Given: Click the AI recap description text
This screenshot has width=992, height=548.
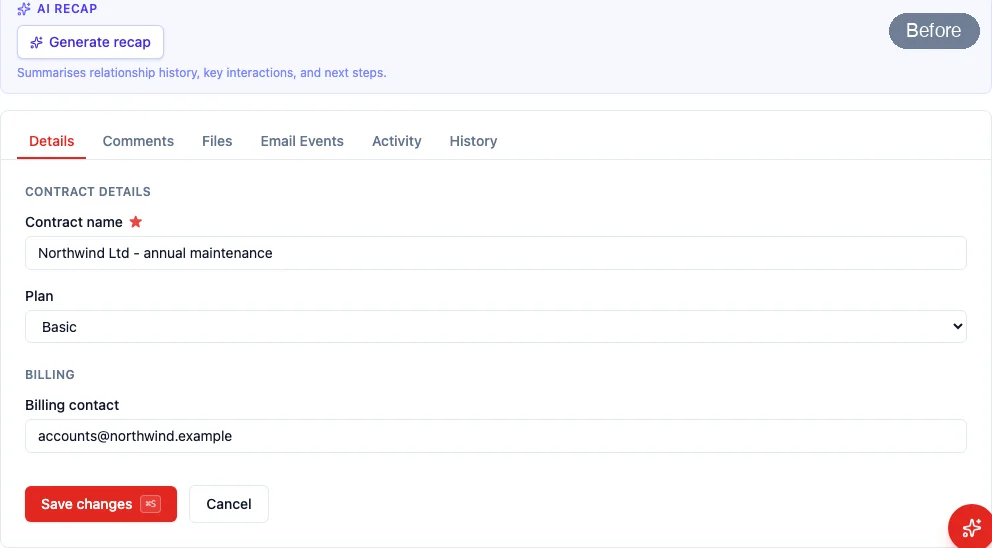Looking at the screenshot, I should [202, 73].
